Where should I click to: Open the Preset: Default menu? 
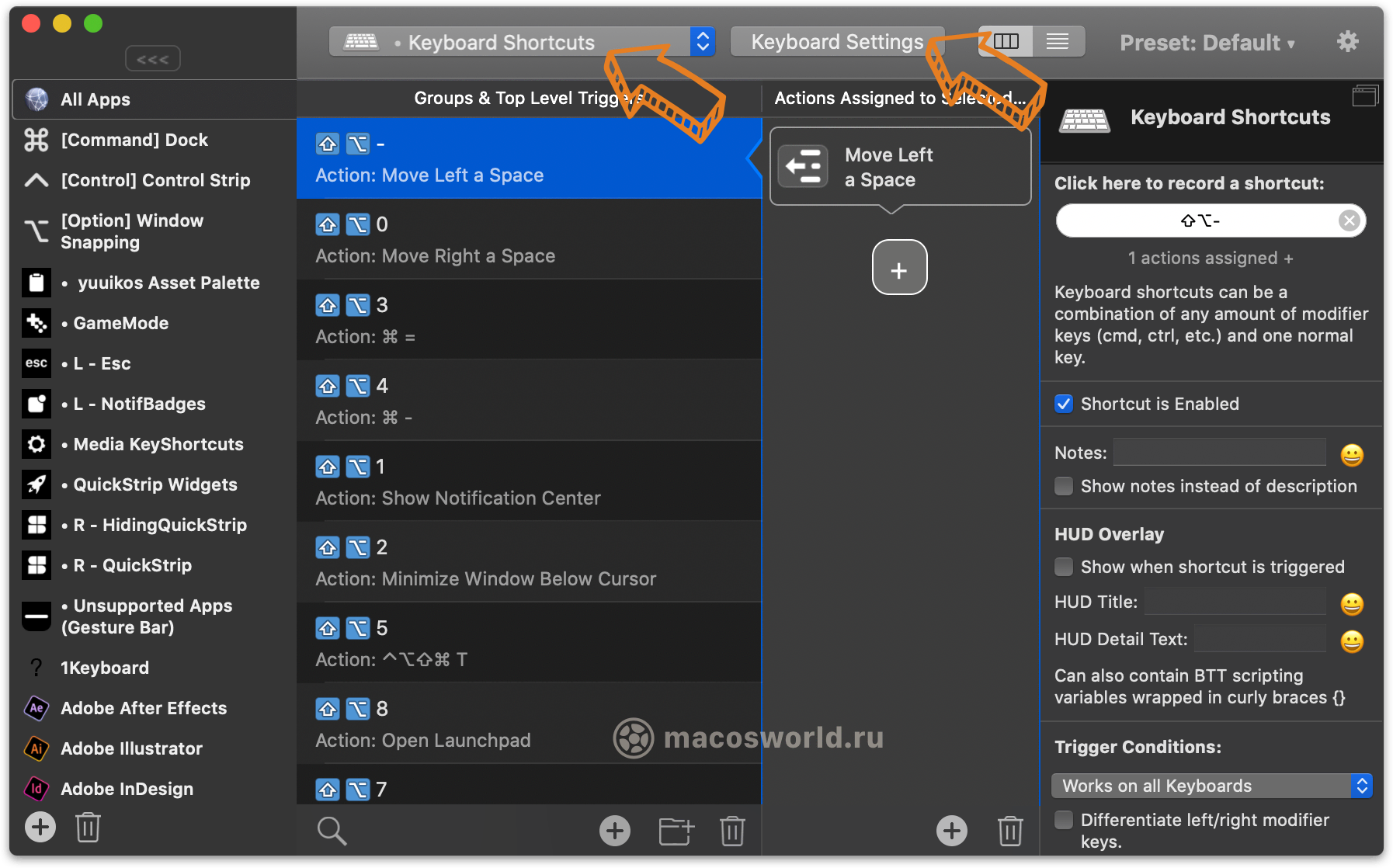click(1207, 43)
